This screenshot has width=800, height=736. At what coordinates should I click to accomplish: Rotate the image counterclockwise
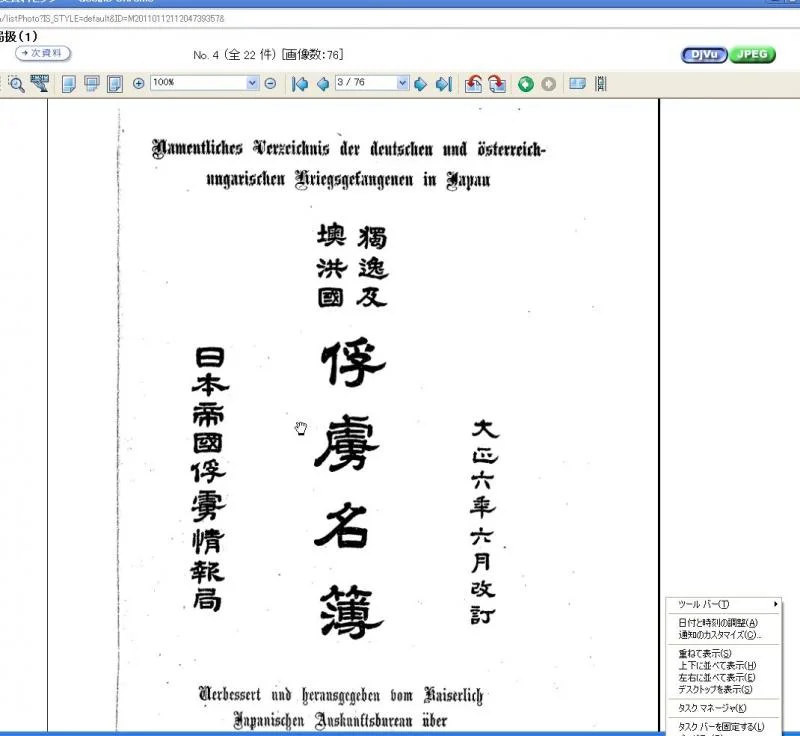tap(473, 84)
